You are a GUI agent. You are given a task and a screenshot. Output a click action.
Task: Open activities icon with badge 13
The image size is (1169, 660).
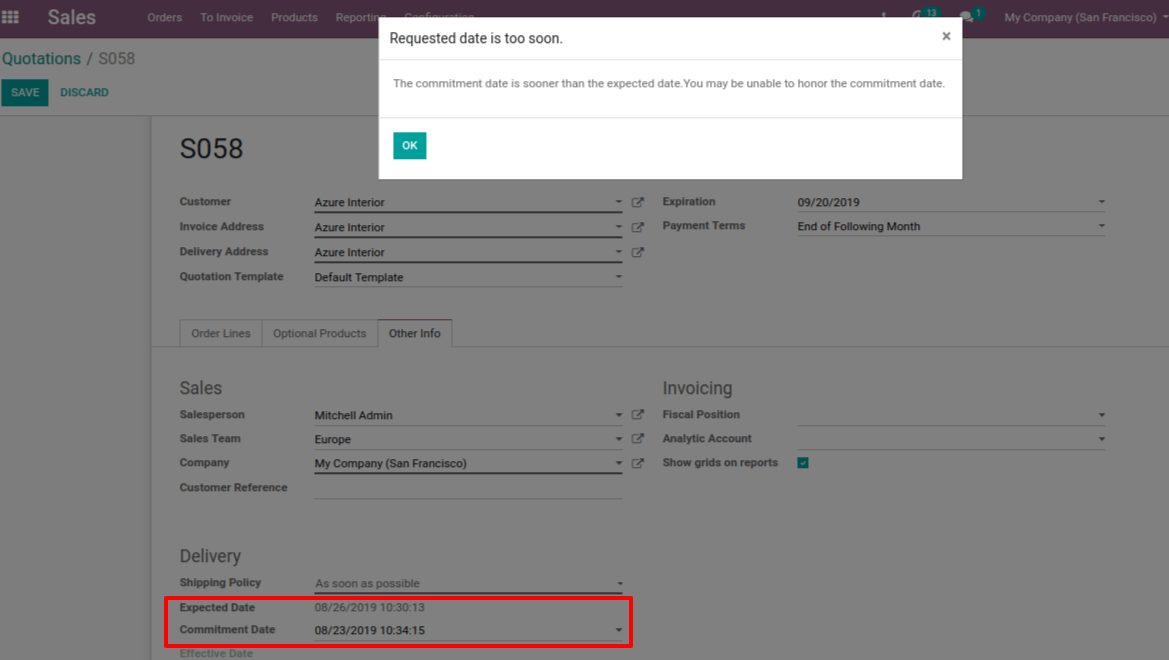point(924,15)
